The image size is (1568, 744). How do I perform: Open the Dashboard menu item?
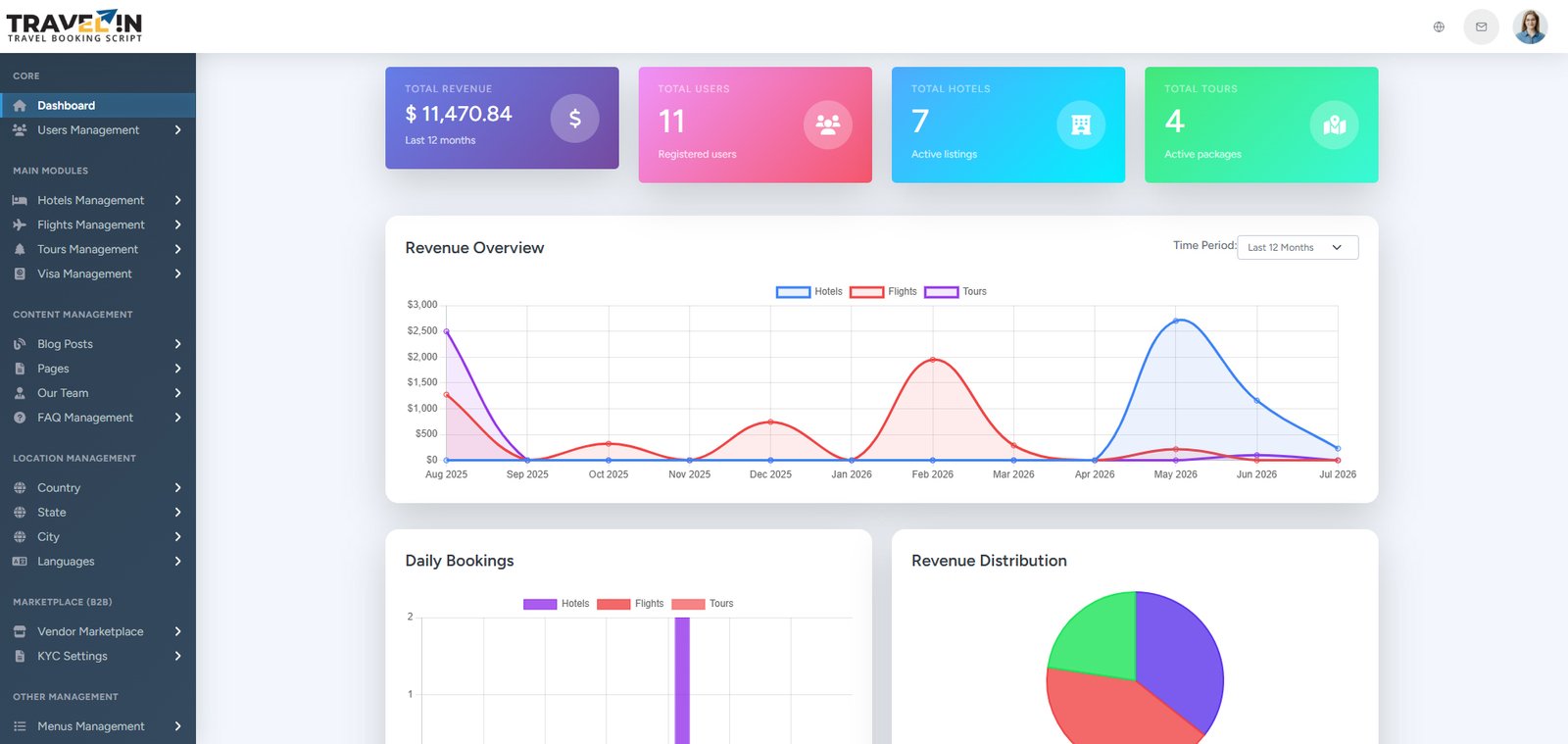point(98,106)
